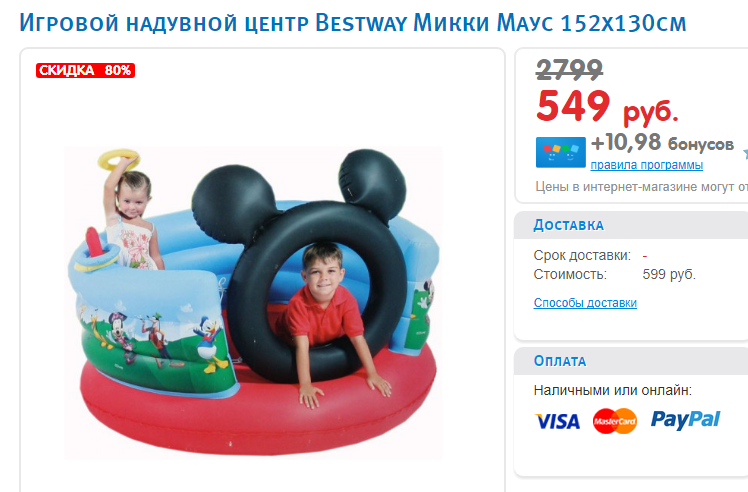The width and height of the screenshot is (748, 492).
Task: Click the bonus program smiley icon
Action: click(x=561, y=153)
